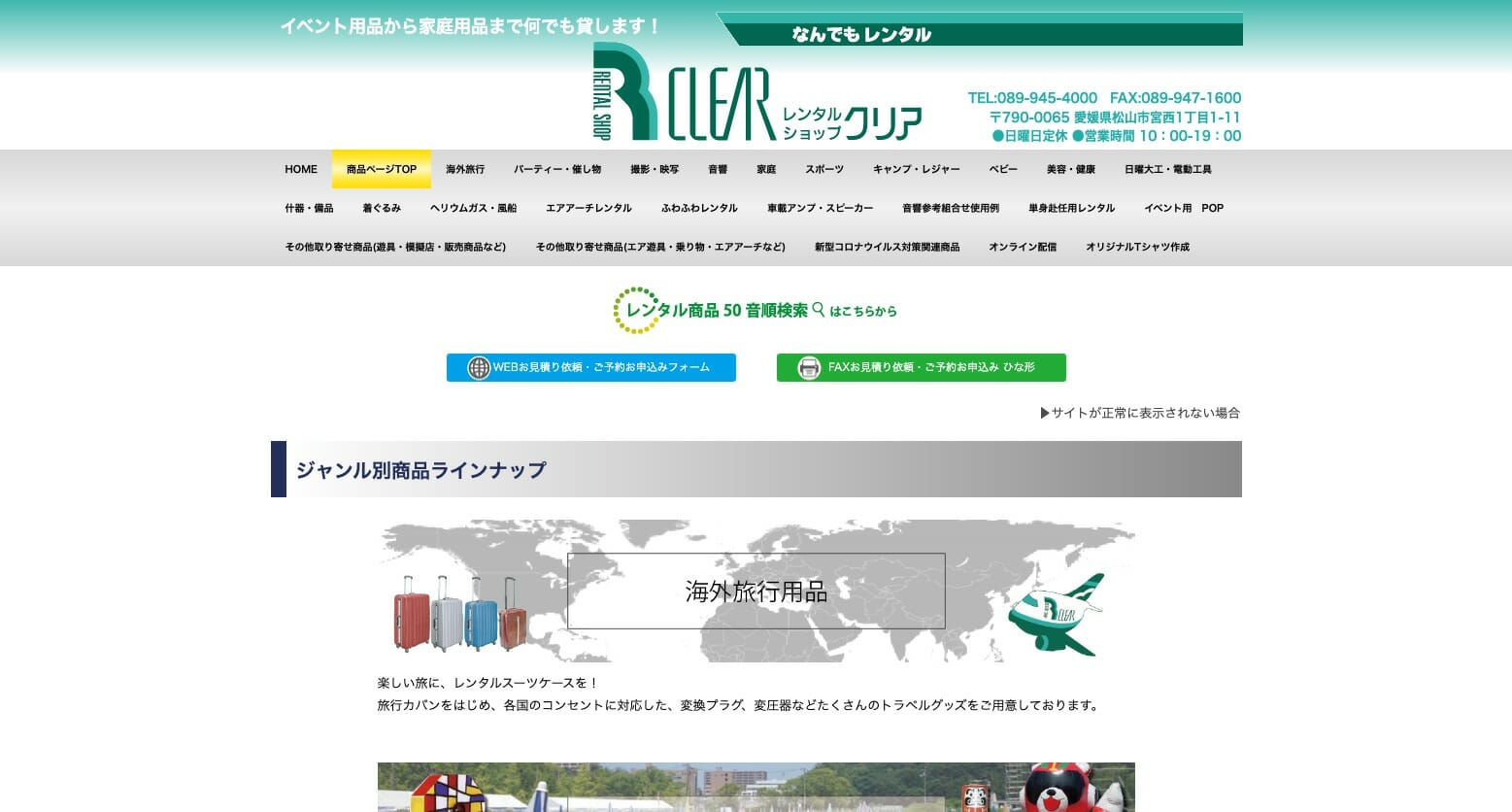Open WEBお見積り依頼・ご予約お申込みフォーム
Viewport: 1512px width, 812px height.
tap(591, 368)
